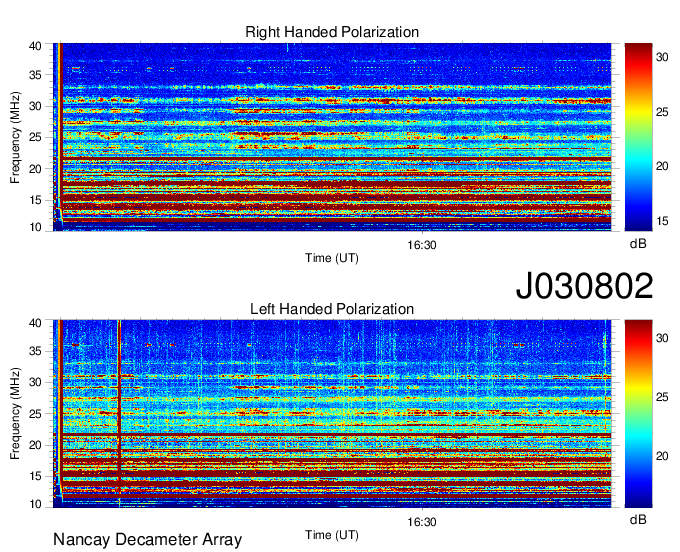Click the 16:30 time tick under the Left Handed plot

tap(422, 522)
